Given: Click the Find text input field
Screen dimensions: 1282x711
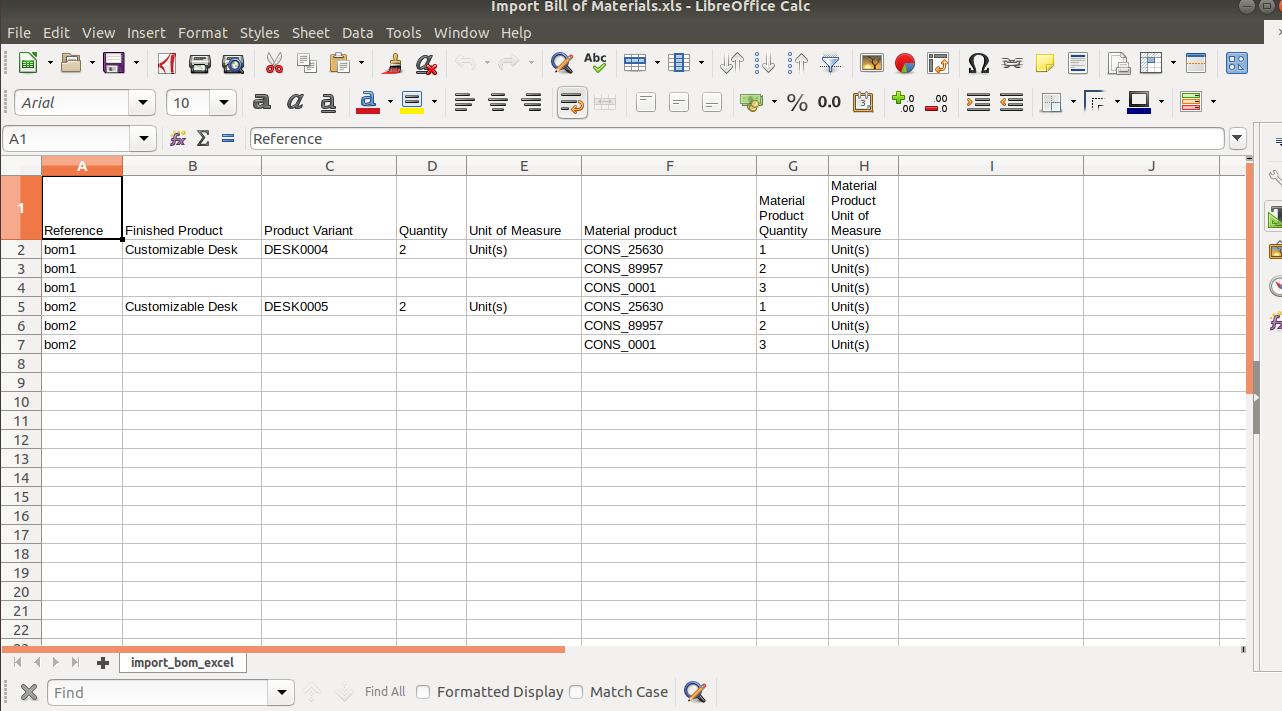Looking at the screenshot, I should [159, 692].
